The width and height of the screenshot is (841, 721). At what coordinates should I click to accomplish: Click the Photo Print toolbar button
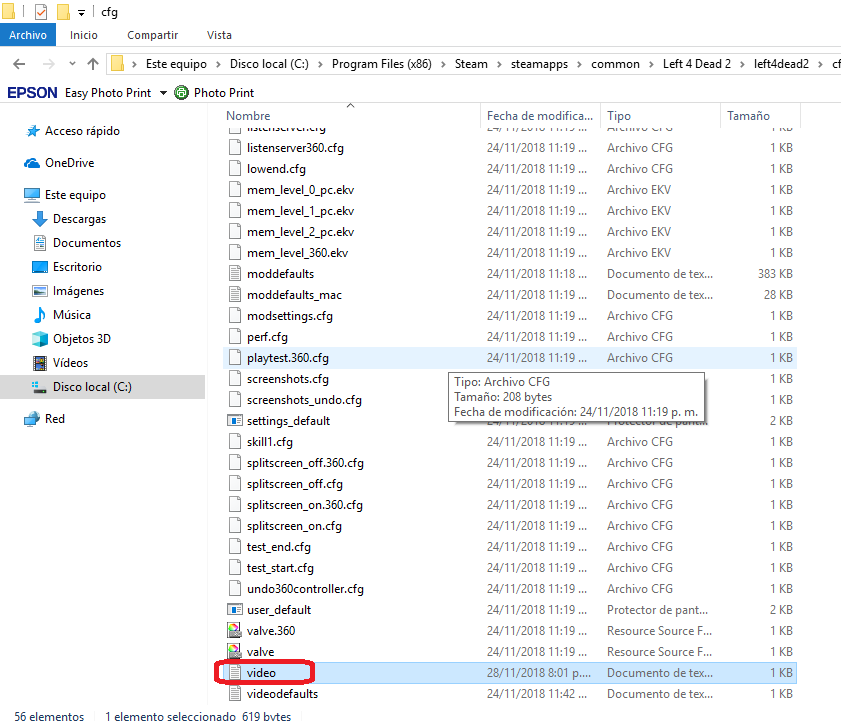point(215,93)
